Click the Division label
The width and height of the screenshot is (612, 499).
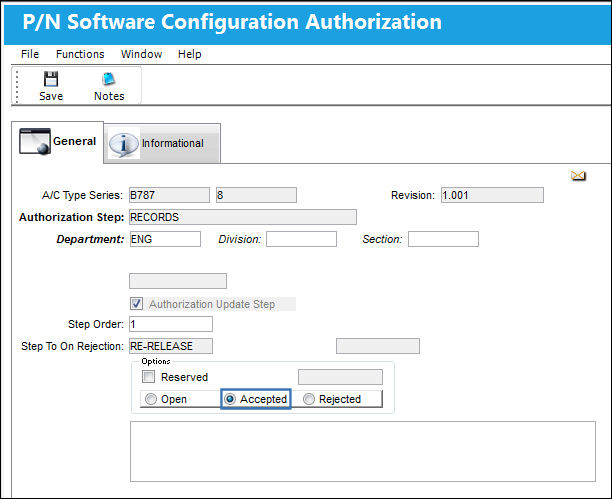(240, 239)
